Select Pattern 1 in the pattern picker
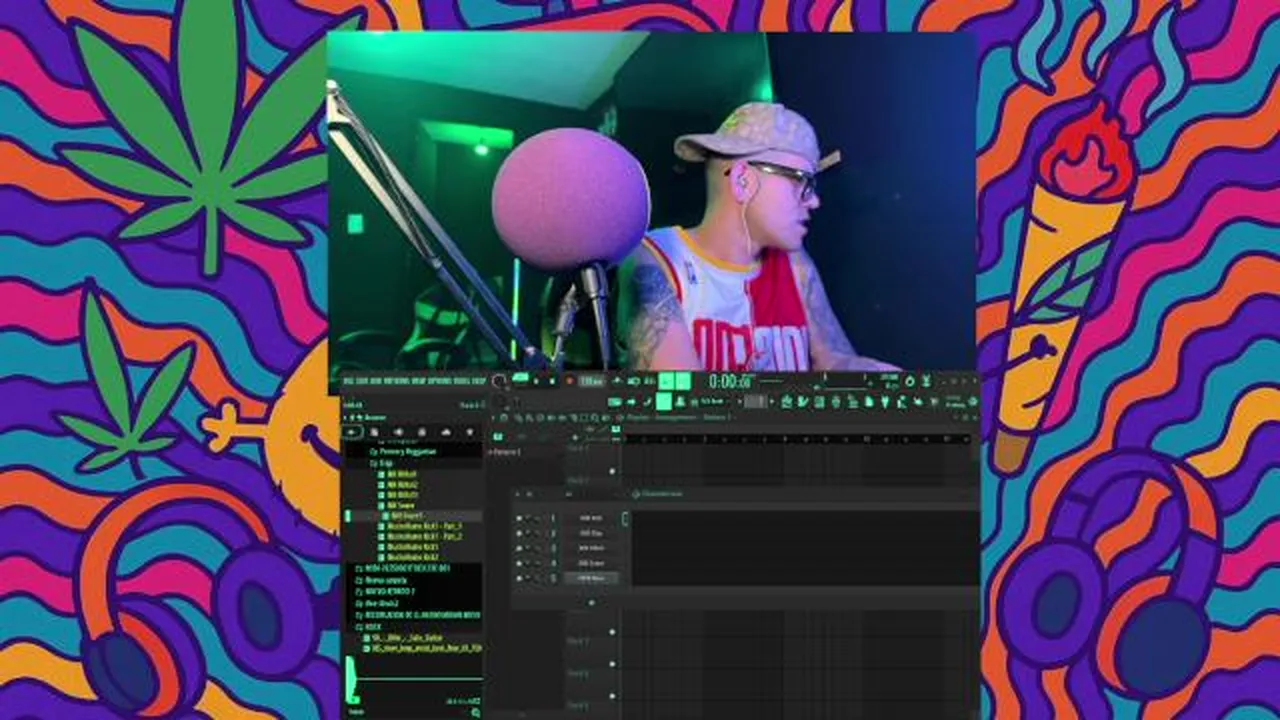 point(505,452)
